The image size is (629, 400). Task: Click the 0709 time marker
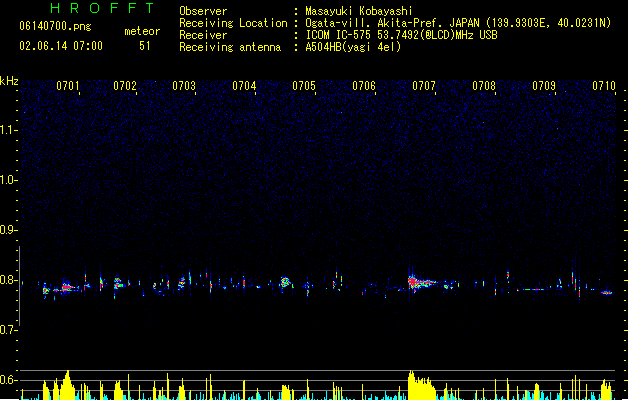pyautogui.click(x=544, y=86)
